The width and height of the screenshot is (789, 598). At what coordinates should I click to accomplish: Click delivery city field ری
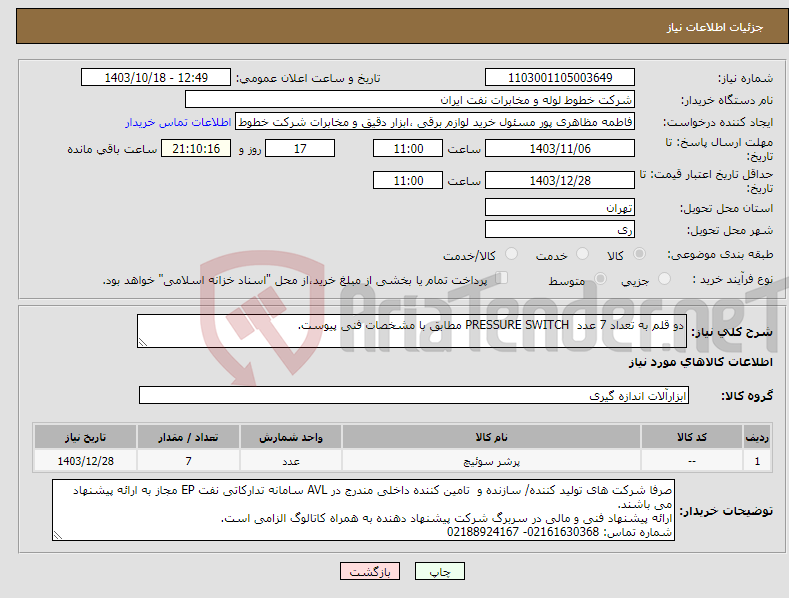tap(560, 230)
